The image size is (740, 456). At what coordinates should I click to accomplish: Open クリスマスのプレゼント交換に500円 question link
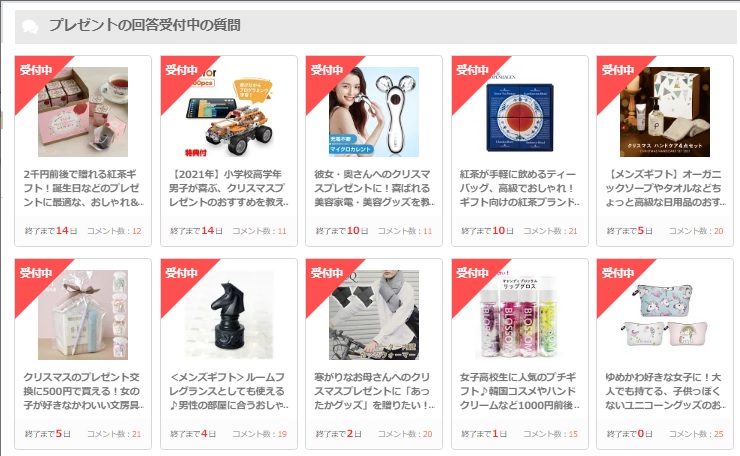pyautogui.click(x=84, y=391)
